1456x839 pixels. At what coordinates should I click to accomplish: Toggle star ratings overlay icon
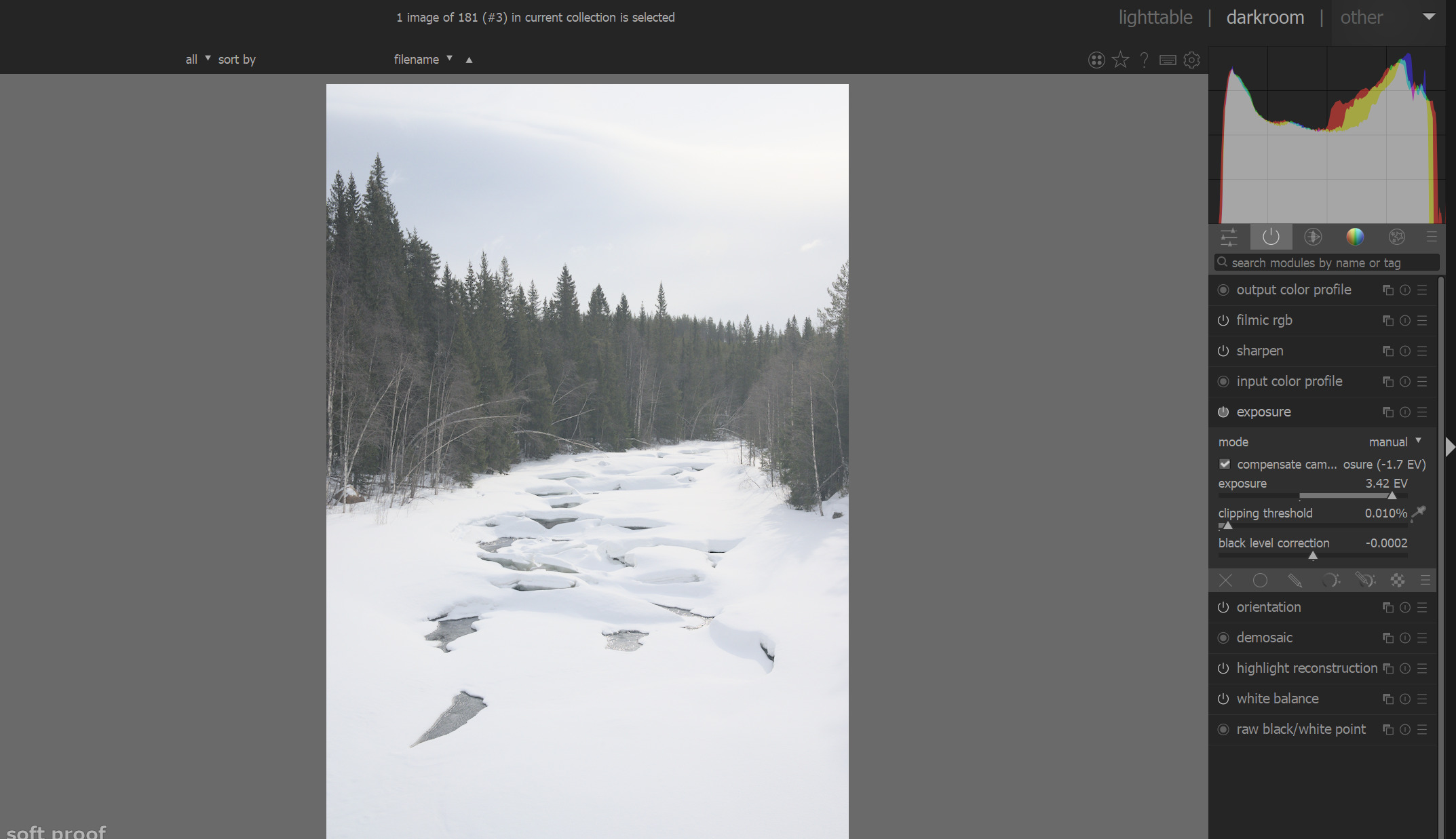pyautogui.click(x=1120, y=60)
